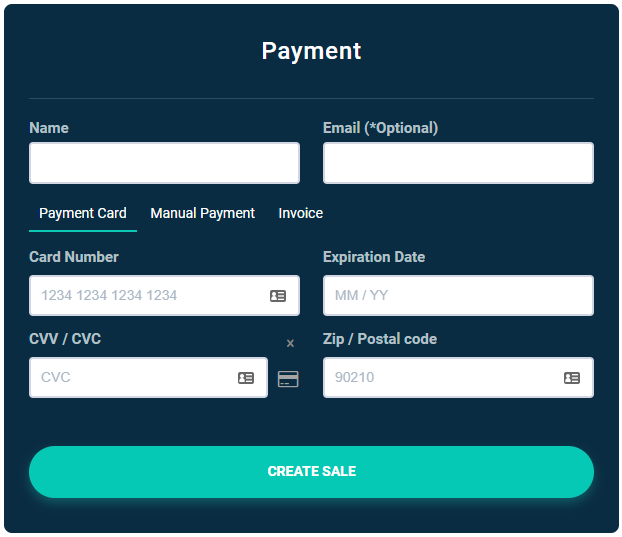622x537 pixels.
Task: Click the autofill icon in Card Number field
Action: [x=278, y=296]
